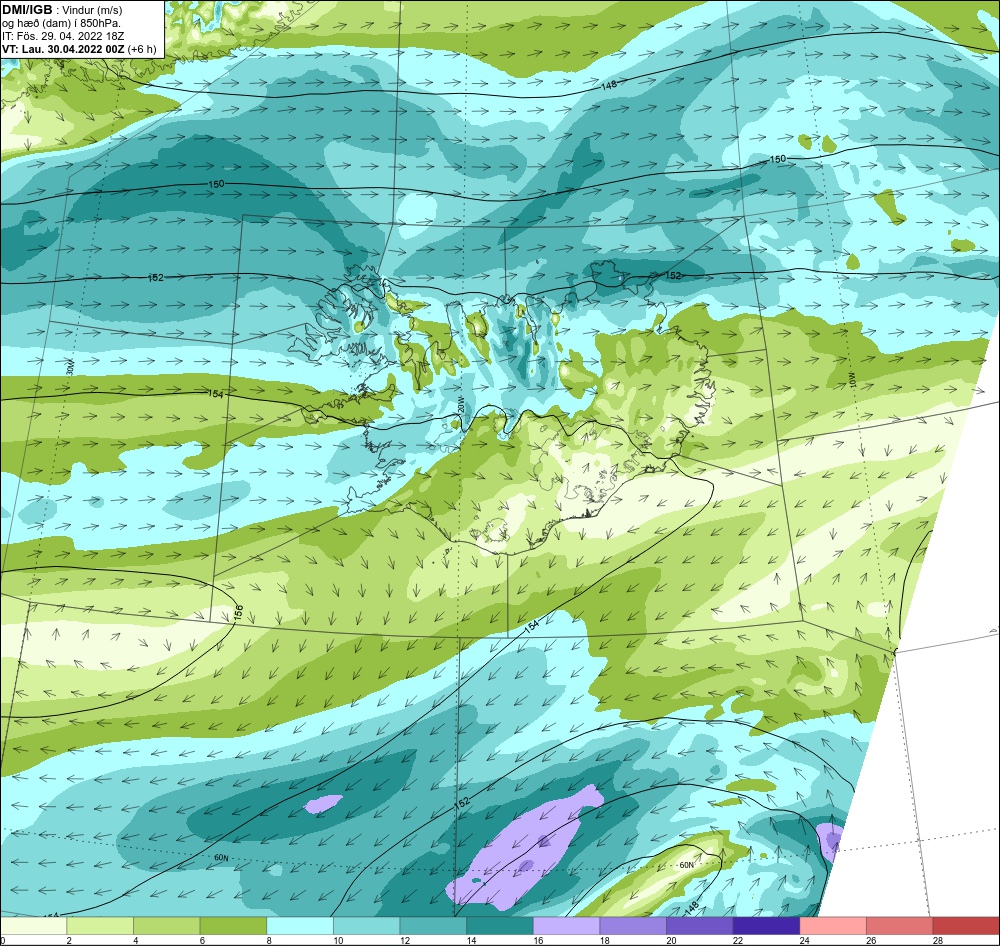
Task: Click the legend tick value 2
Action: point(69,940)
